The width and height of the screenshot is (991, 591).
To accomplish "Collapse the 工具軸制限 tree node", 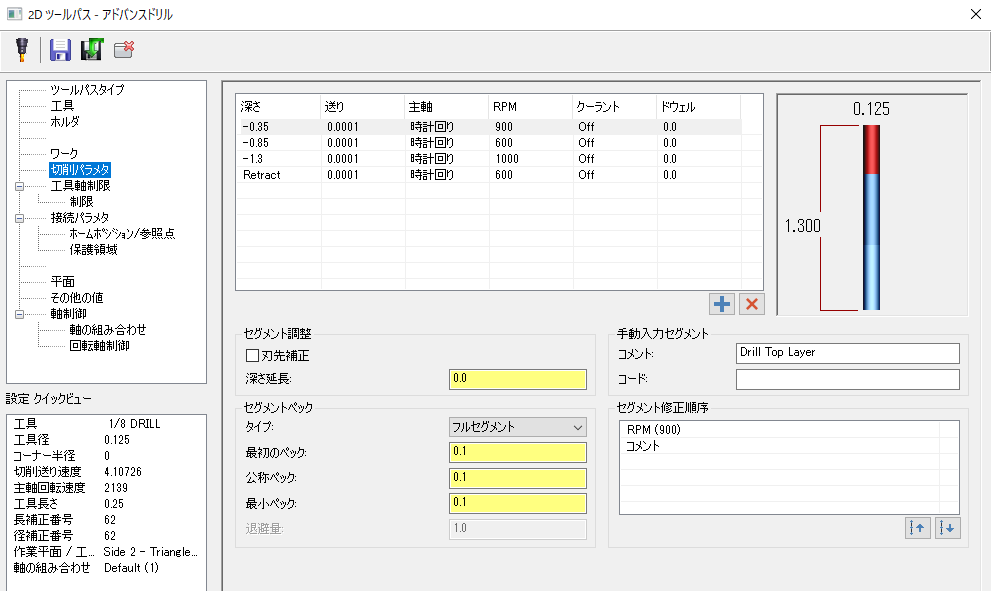I will (x=20, y=186).
